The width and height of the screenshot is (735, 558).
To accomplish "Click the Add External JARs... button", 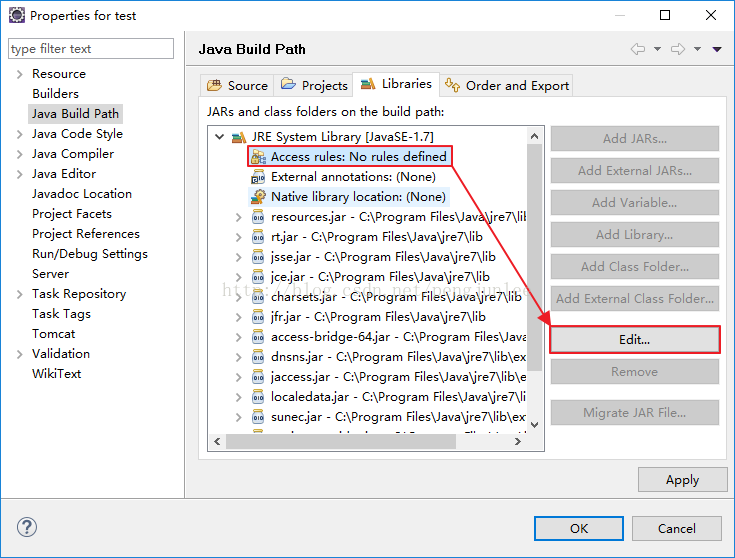I will (635, 171).
